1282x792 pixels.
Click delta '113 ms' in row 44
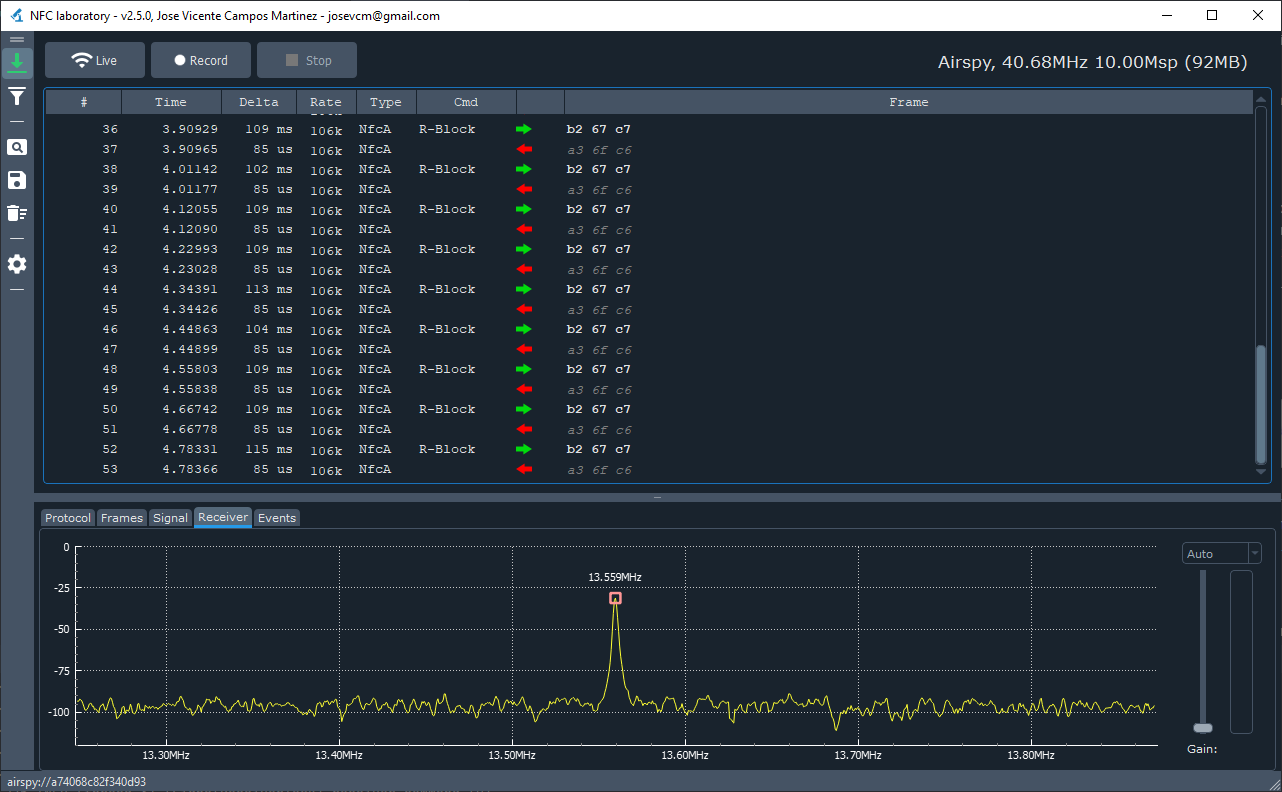269,289
